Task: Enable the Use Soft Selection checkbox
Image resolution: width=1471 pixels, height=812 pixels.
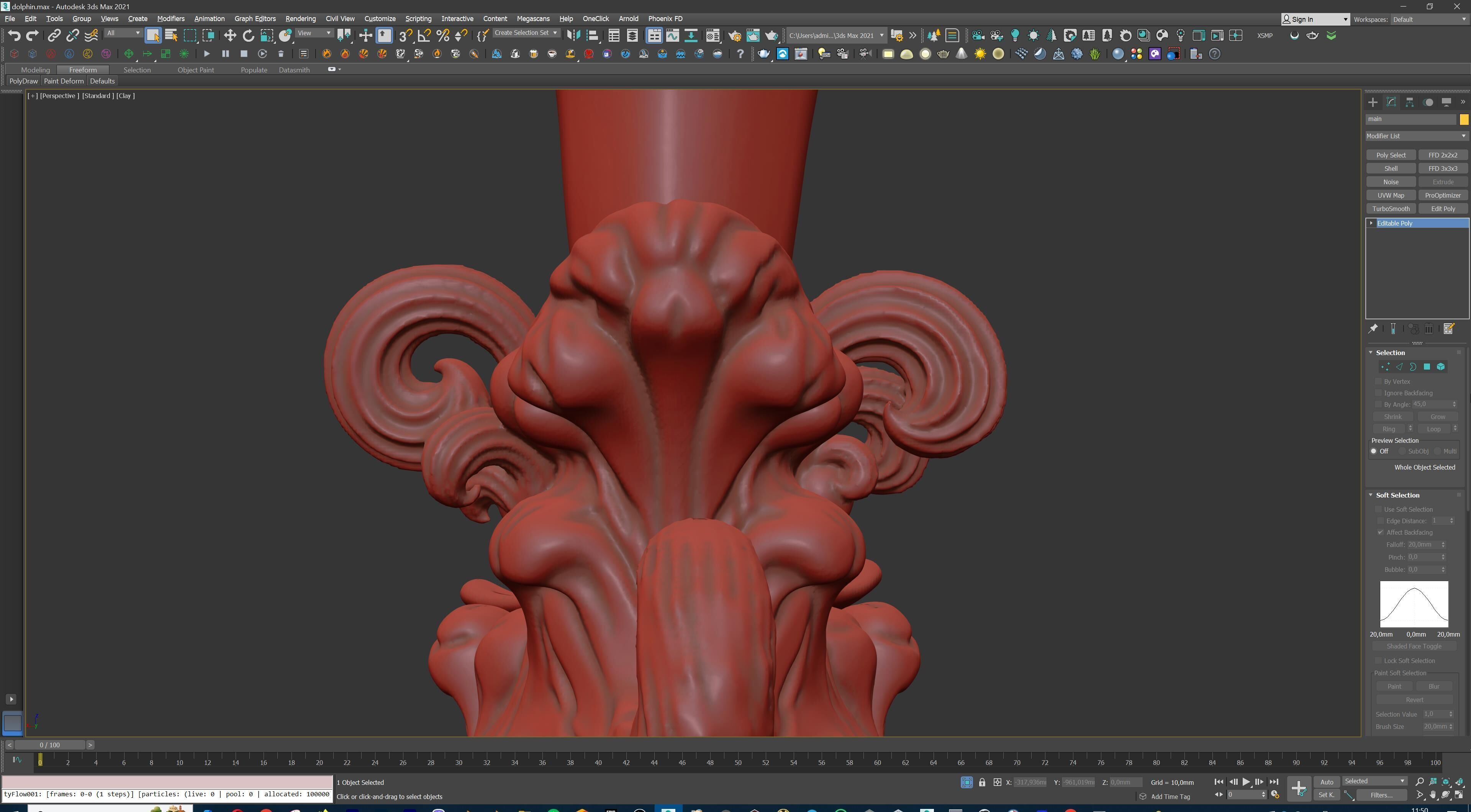Action: click(1379, 509)
